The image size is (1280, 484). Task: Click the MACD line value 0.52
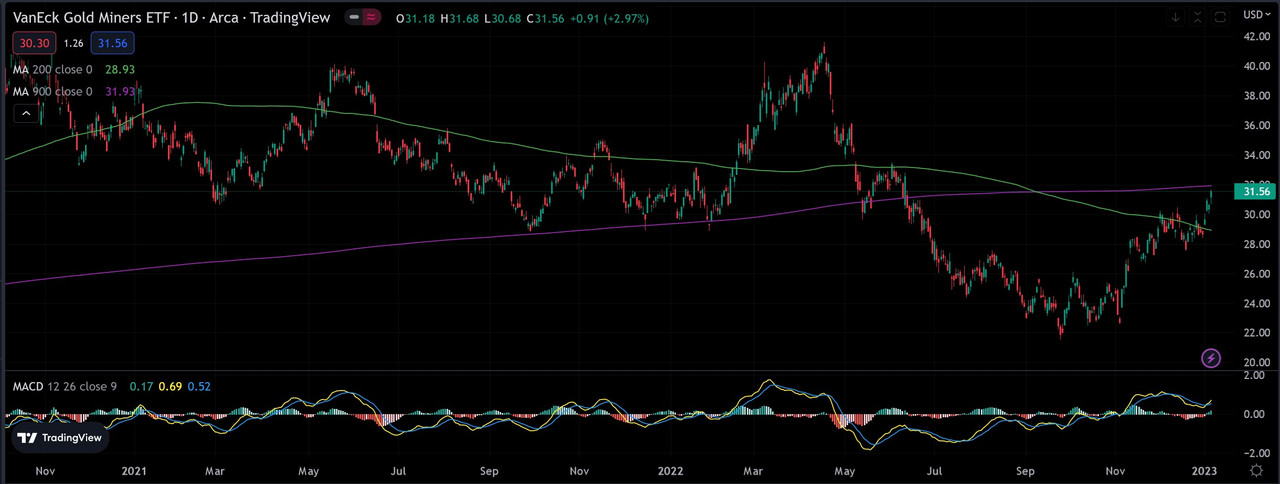(198, 386)
